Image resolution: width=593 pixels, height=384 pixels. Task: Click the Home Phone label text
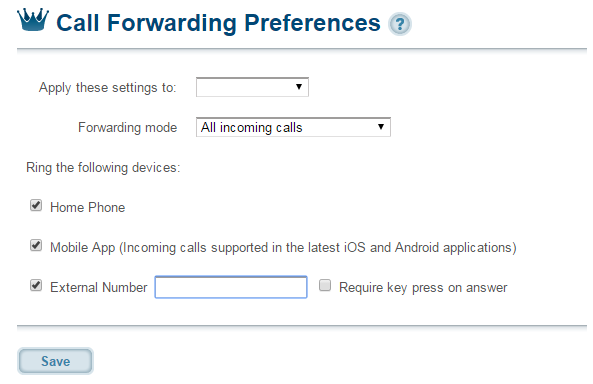tap(87, 207)
